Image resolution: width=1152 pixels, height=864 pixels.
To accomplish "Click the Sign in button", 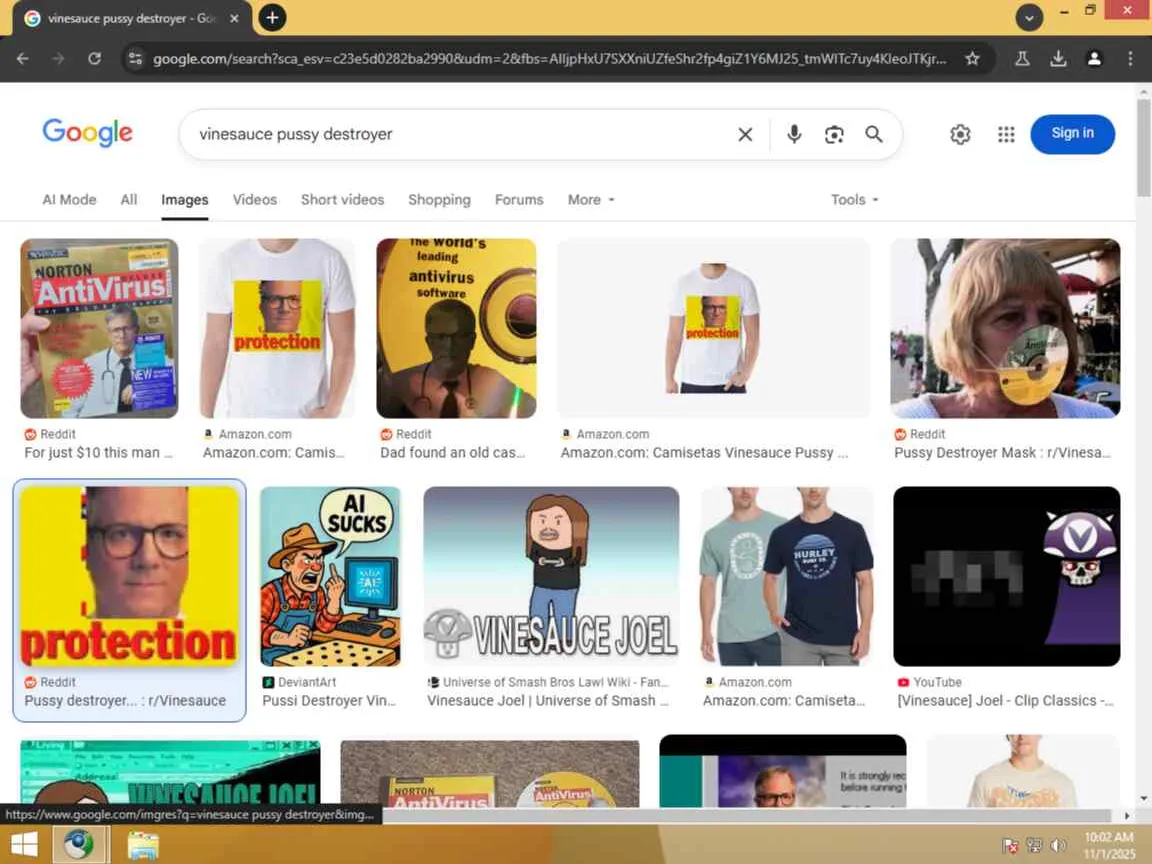I will coord(1072,134).
